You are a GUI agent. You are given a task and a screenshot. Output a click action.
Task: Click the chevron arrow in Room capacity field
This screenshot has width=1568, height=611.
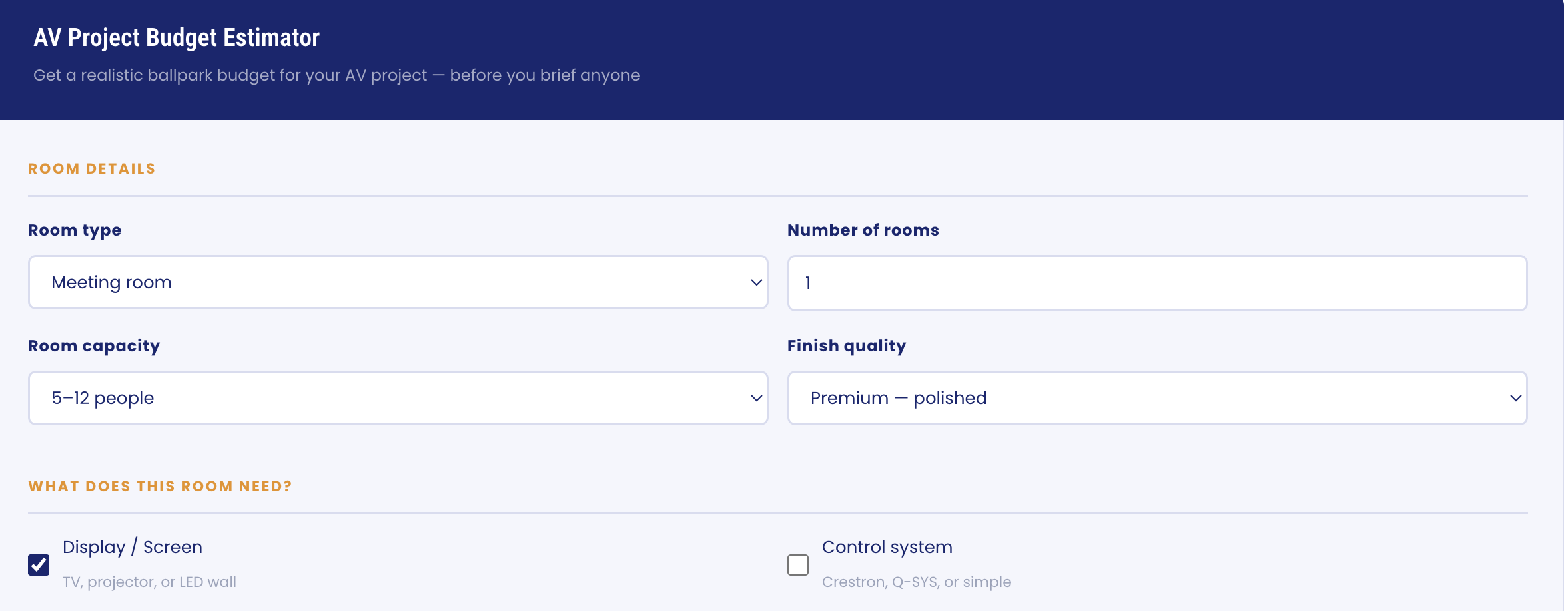tap(756, 398)
